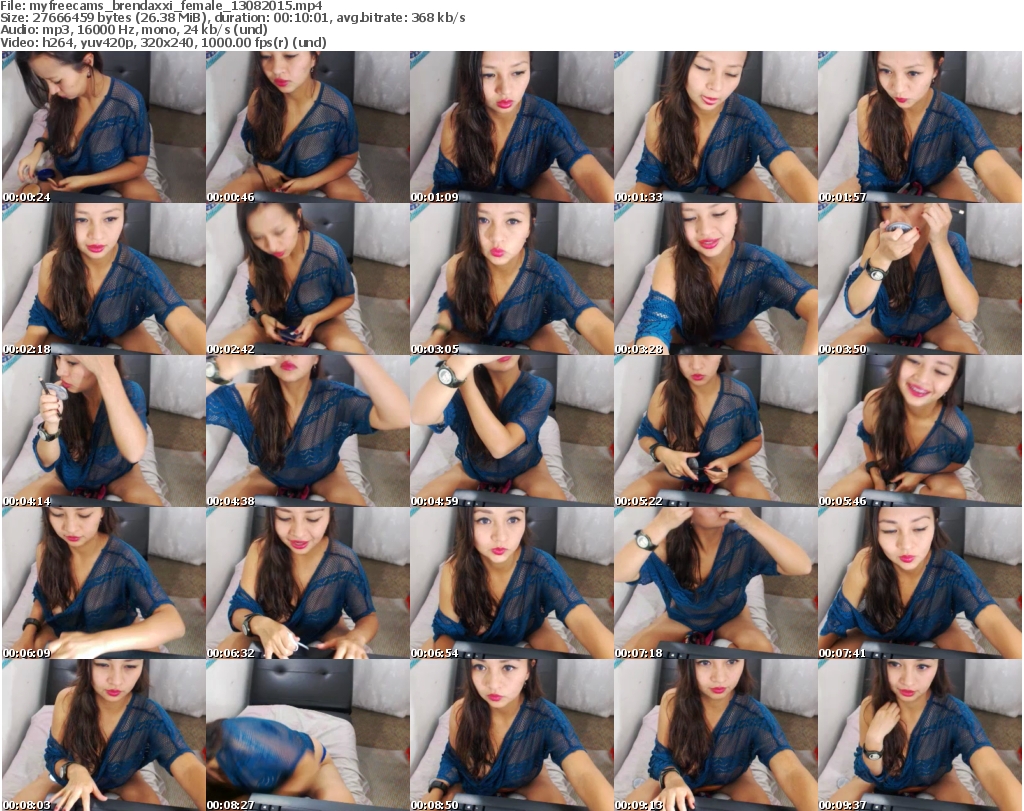Screen dimensions: 1024x811
Task: Select the frame stamped 00:07:41
Action: pos(920,583)
